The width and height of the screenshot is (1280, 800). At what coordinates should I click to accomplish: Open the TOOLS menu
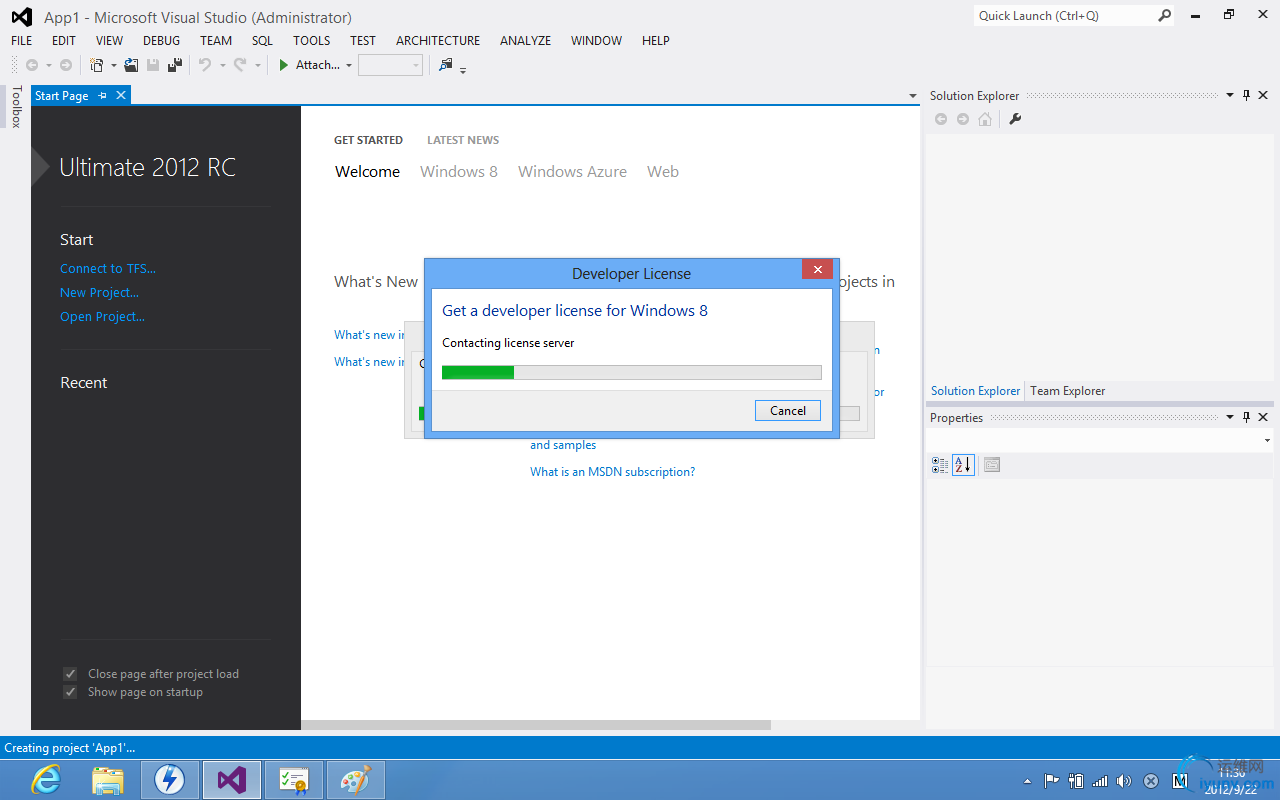click(x=311, y=41)
